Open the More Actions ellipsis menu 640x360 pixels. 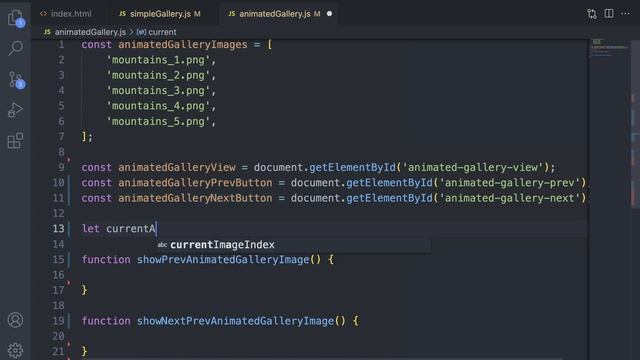[x=625, y=13]
